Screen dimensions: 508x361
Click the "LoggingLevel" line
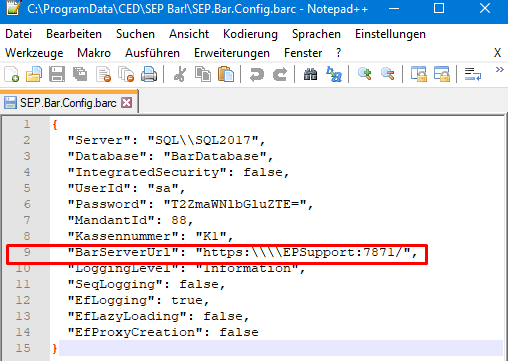coord(186,268)
